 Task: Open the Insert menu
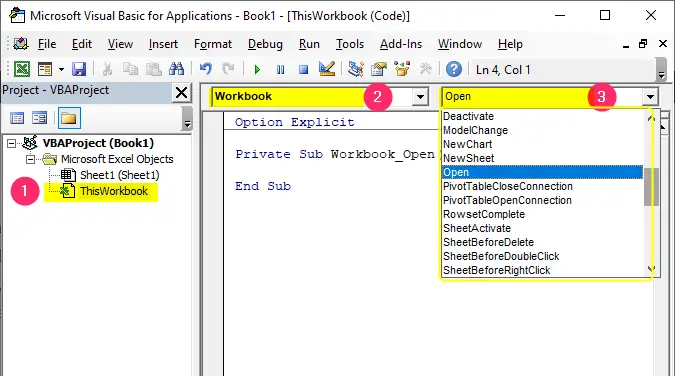(x=163, y=44)
